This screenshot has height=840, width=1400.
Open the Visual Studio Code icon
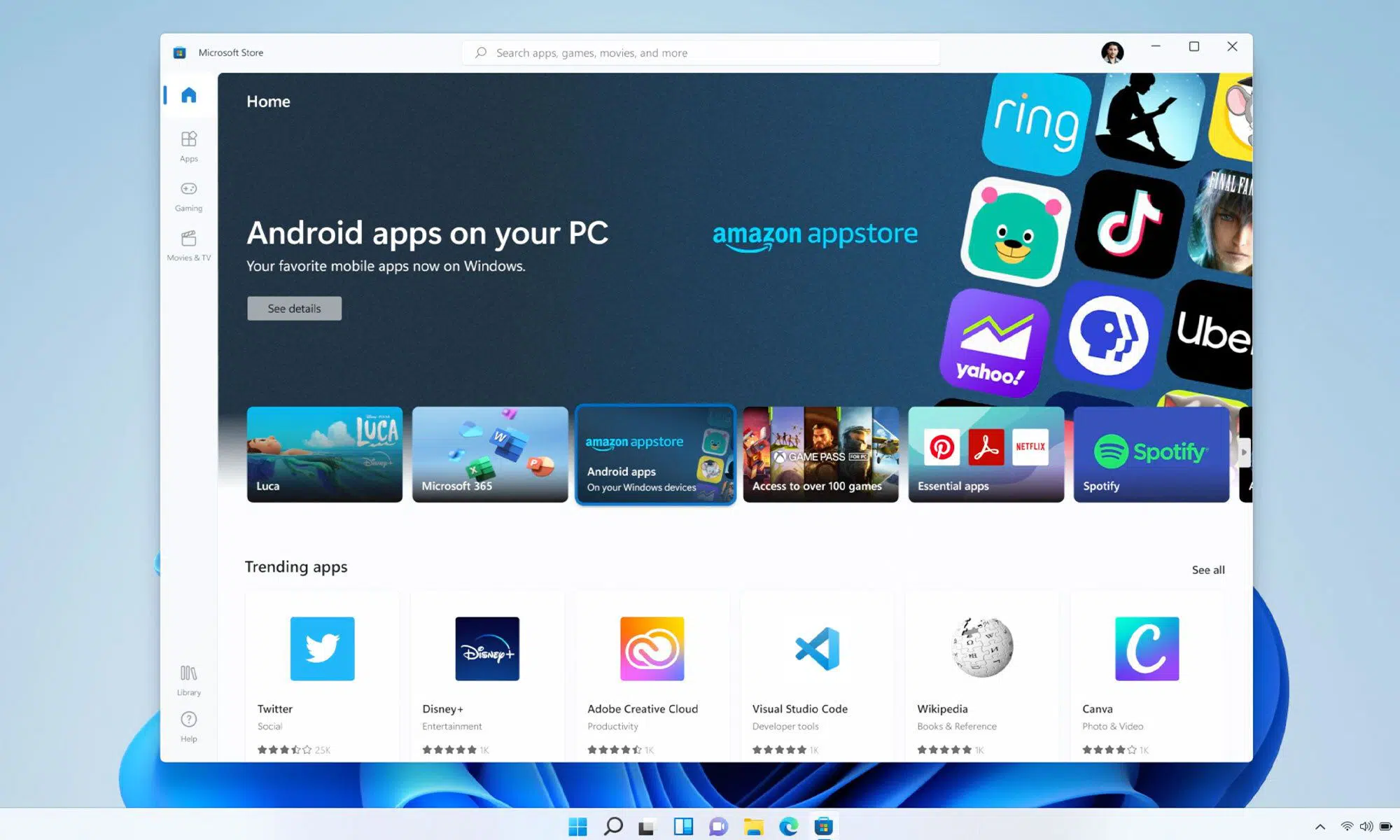coord(817,648)
